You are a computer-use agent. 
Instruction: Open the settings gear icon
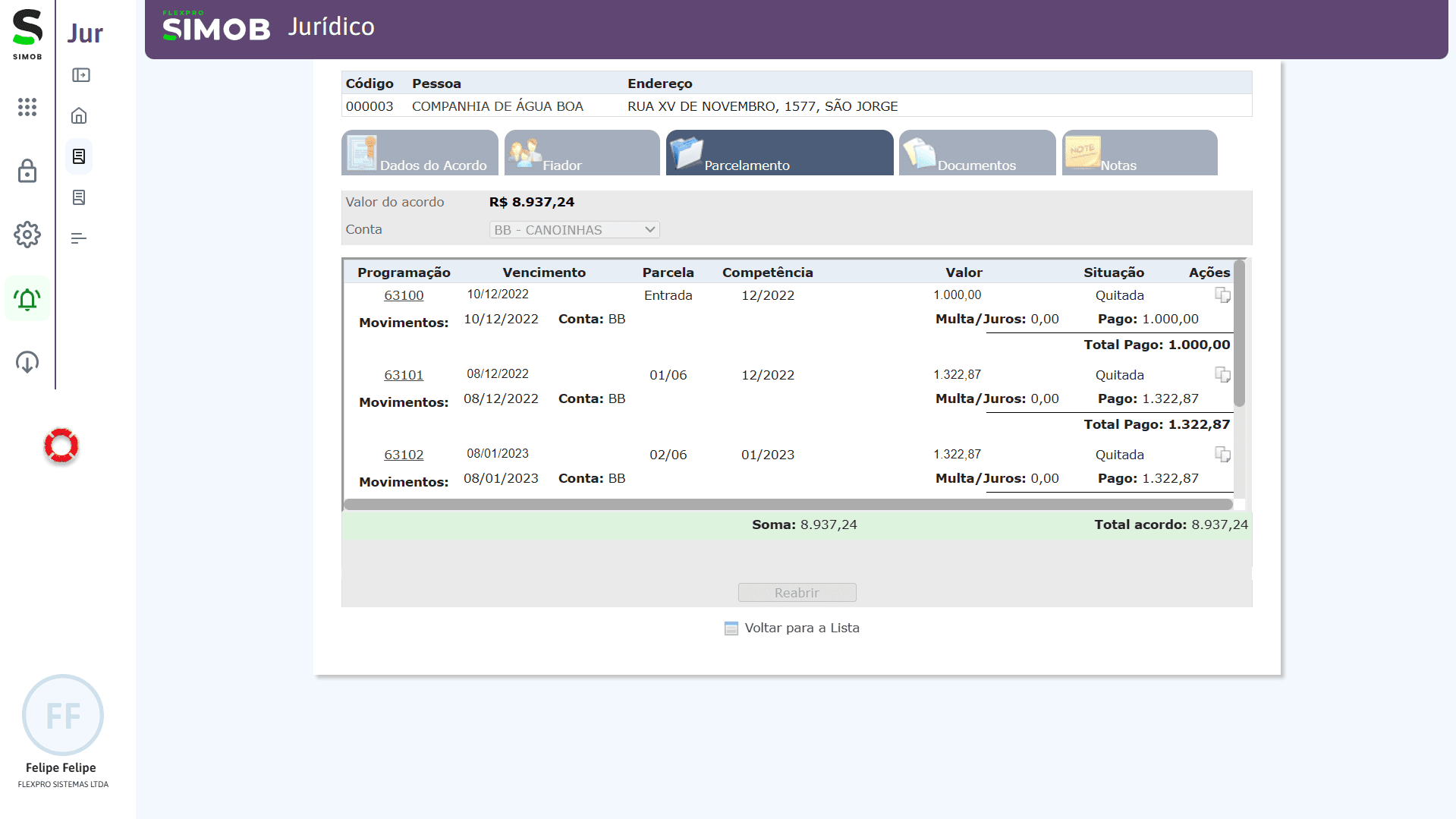(x=27, y=235)
